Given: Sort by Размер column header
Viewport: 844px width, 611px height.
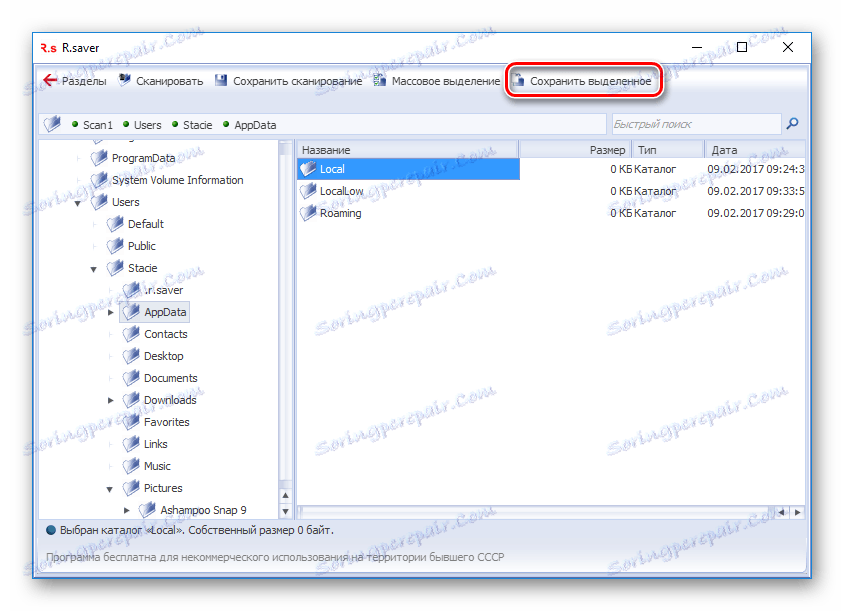Looking at the screenshot, I should coord(575,150).
